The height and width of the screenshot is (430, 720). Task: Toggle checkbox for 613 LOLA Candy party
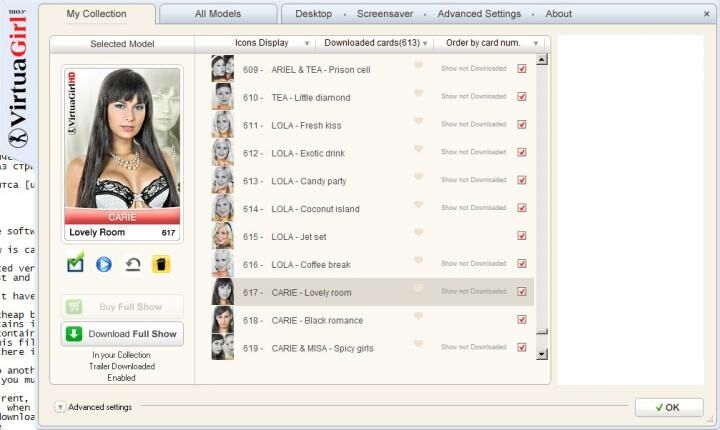522,180
